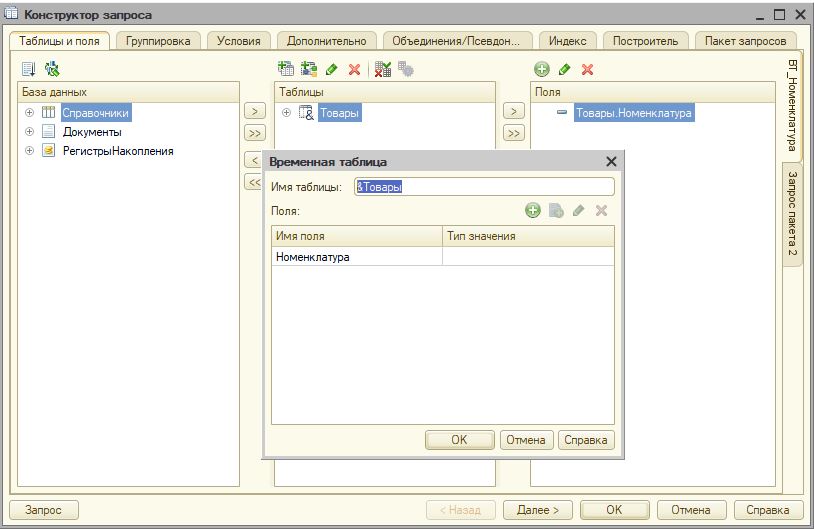
Task: Click РегистрыНакопления icon in database tree
Action: [x=48, y=151]
